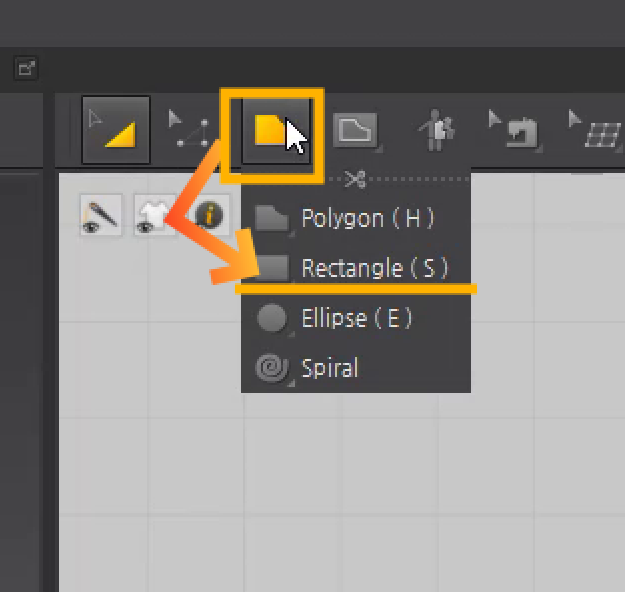The image size is (625, 592).
Task: Choose Polygon (H) from the menu
Action: (356, 218)
